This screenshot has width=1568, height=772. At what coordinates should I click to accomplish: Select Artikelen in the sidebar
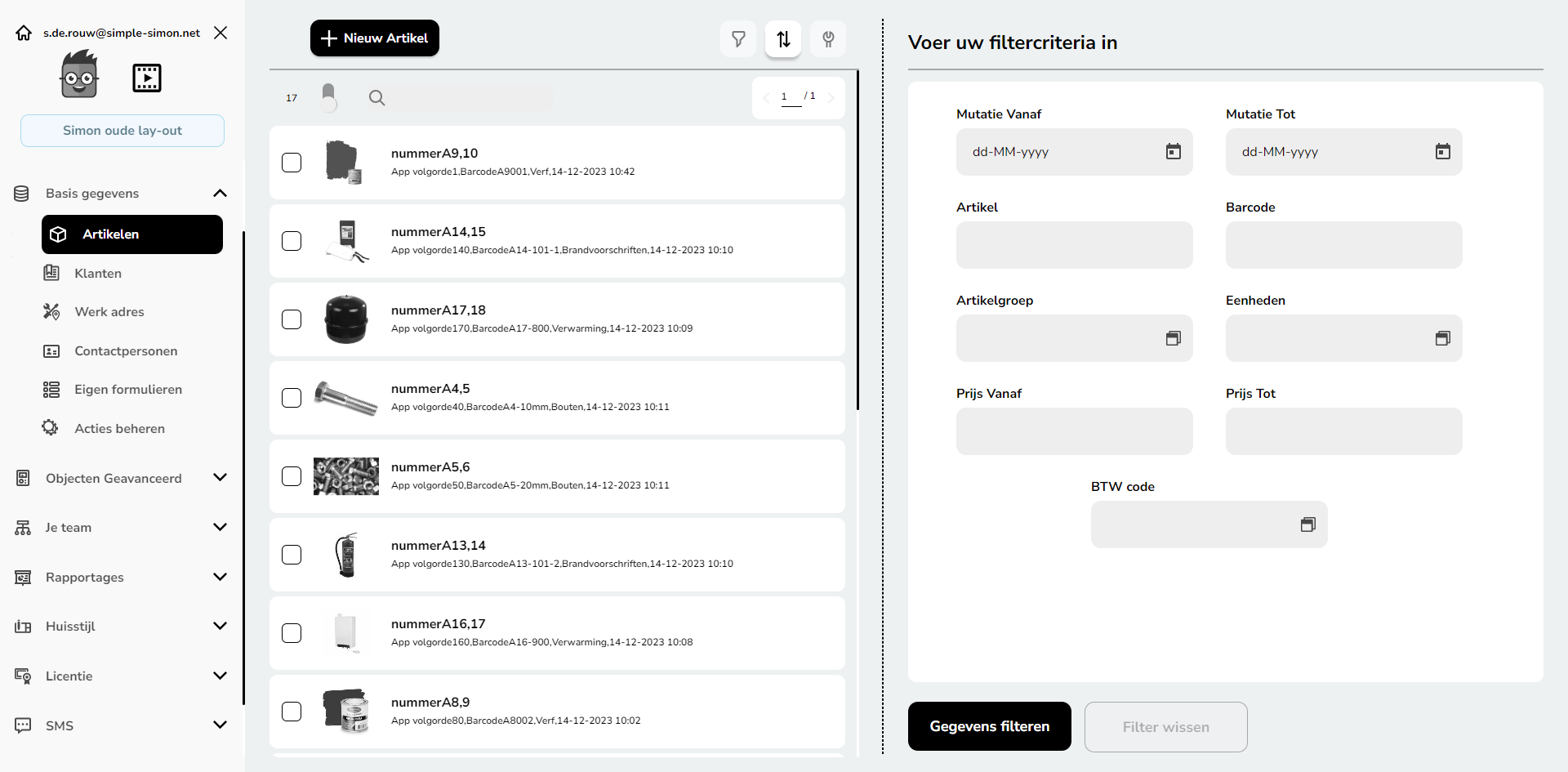(x=132, y=234)
